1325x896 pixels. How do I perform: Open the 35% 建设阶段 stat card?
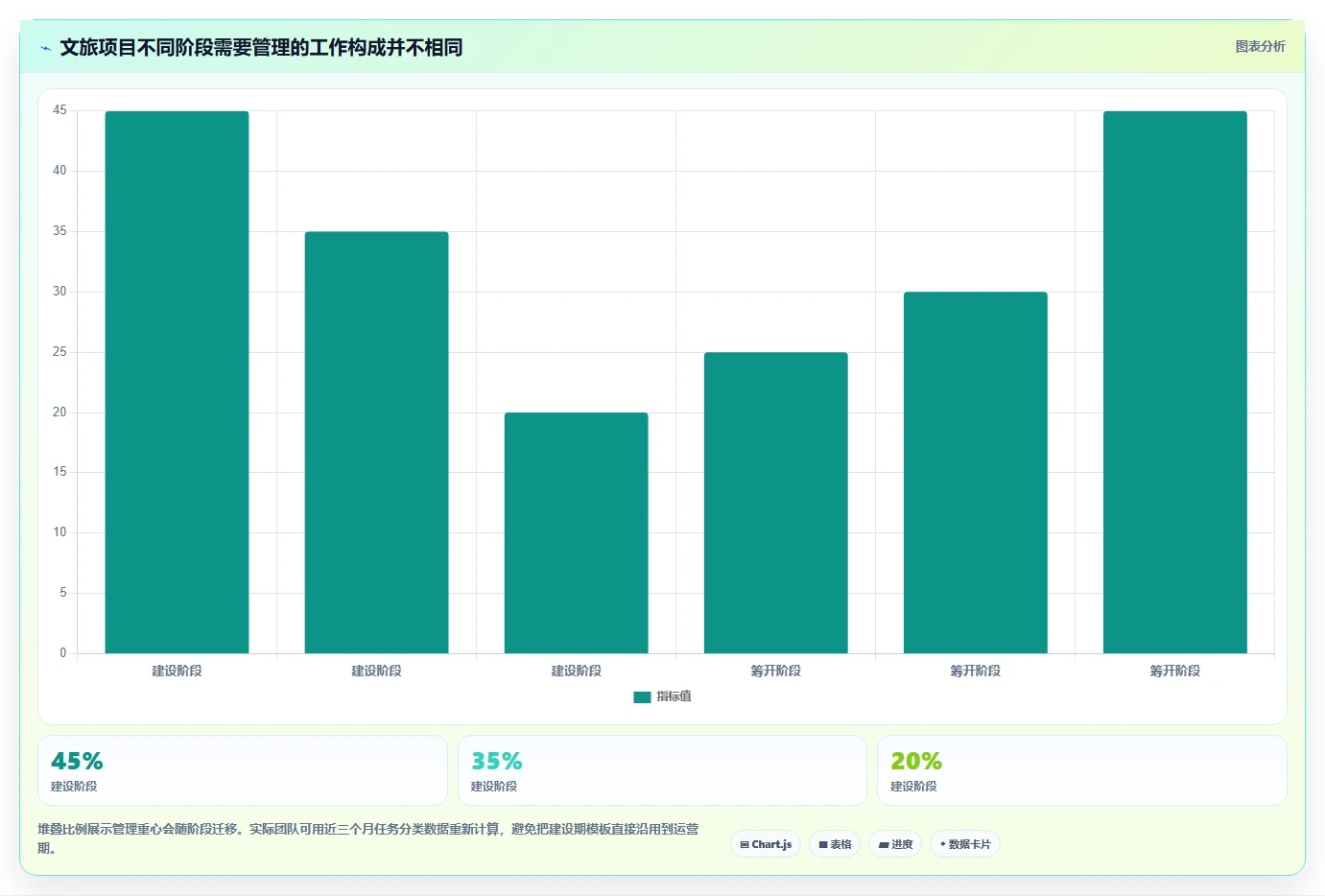pos(662,770)
